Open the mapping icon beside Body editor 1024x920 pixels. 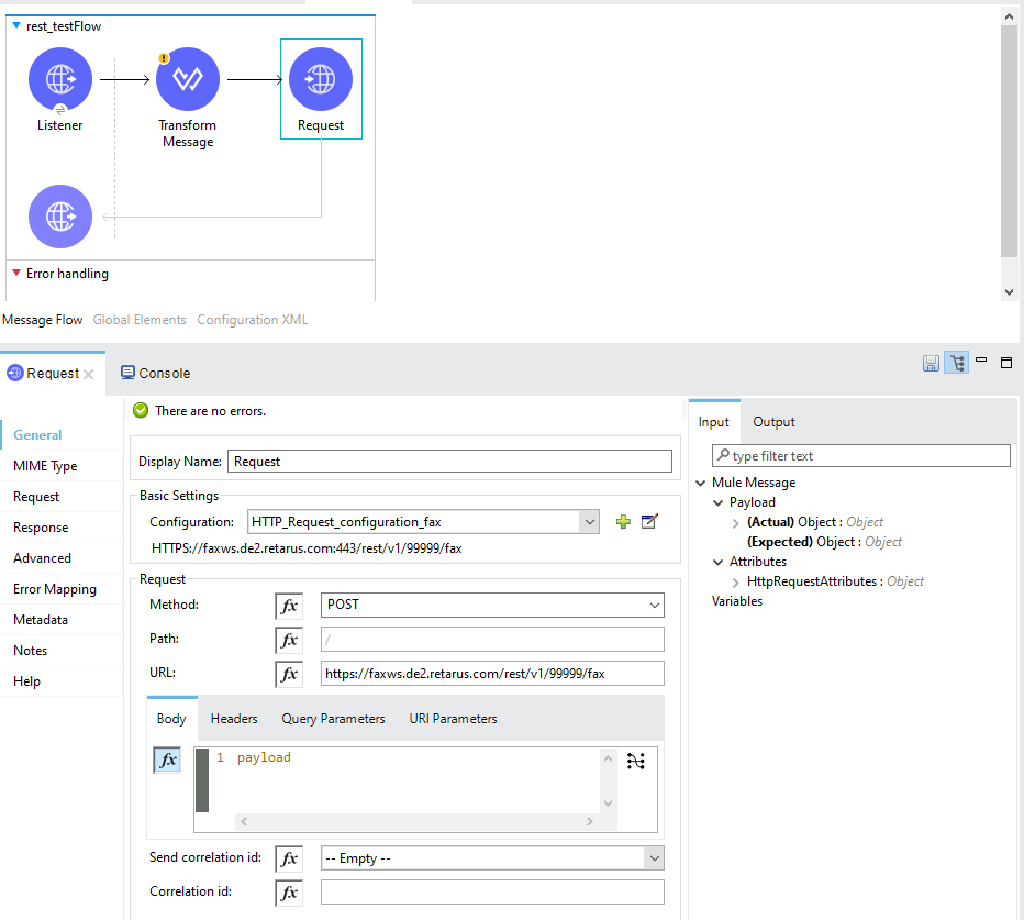tap(635, 761)
